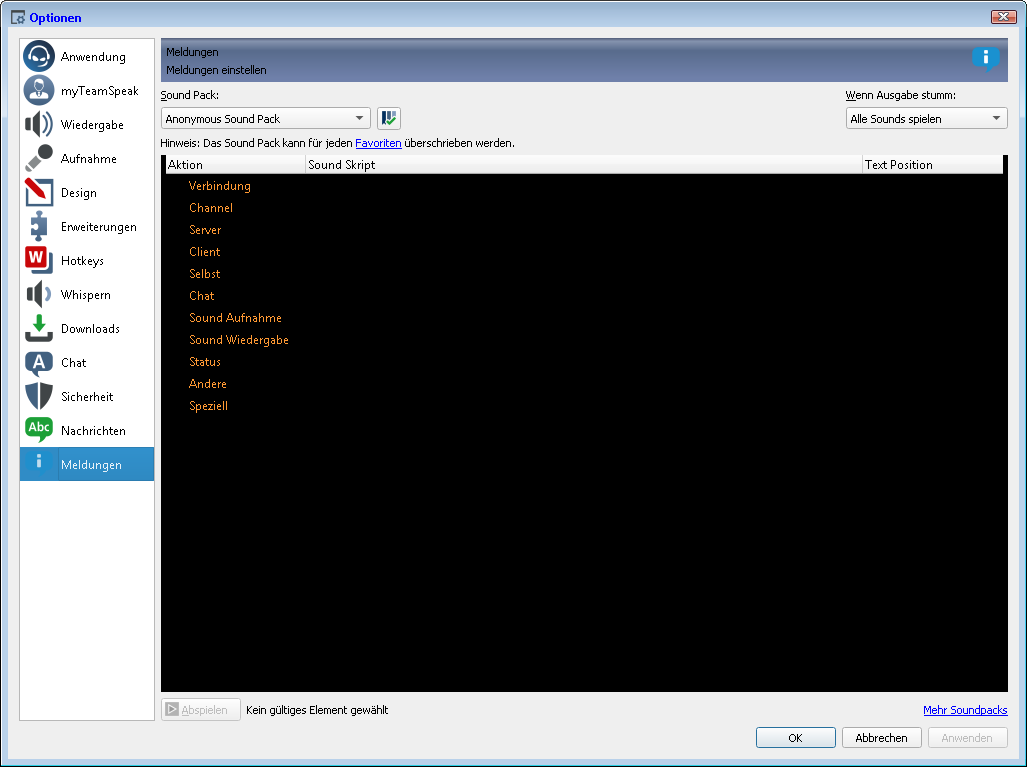Switch to the Aufnahme page
Viewport: 1027px width, 767px height.
pyautogui.click(x=87, y=159)
